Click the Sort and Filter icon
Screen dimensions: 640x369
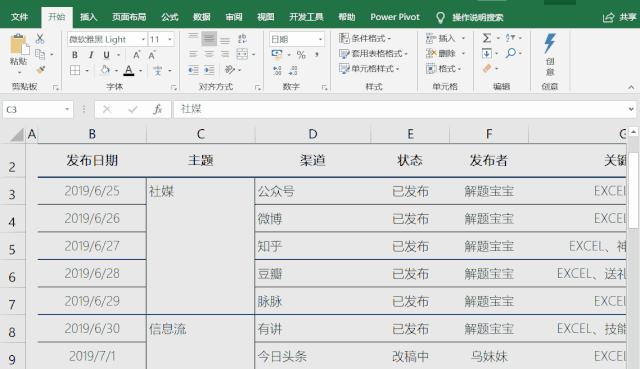510,38
